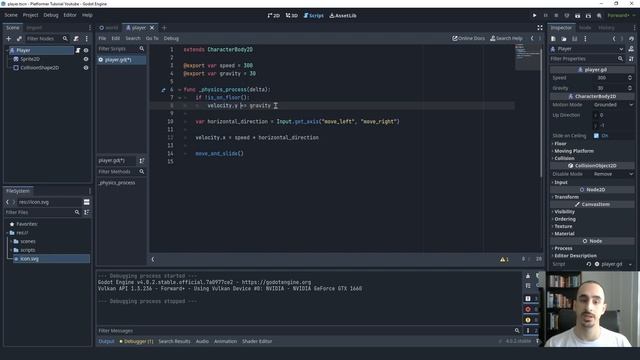Open the Project menu

tap(30, 15)
